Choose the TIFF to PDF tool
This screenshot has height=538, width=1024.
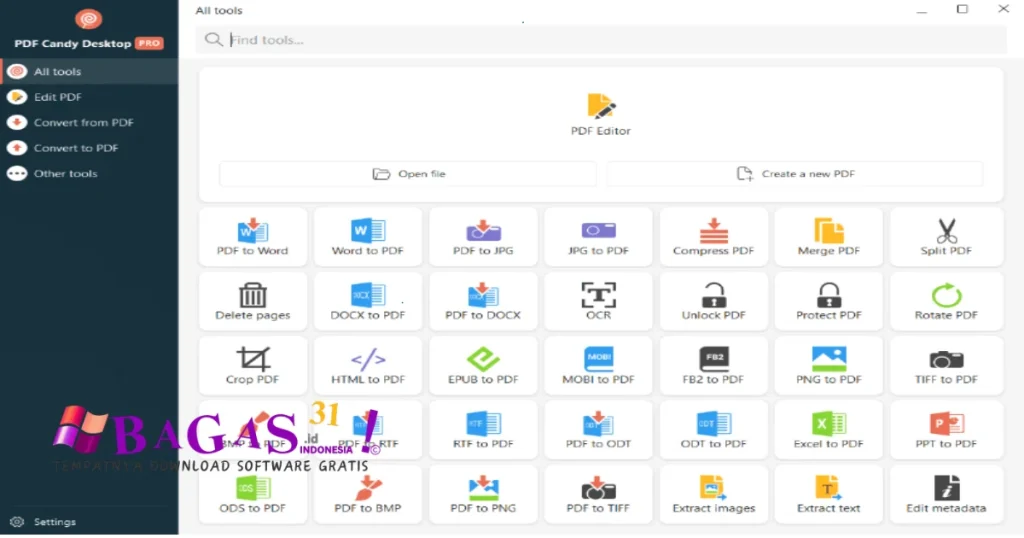pos(946,366)
